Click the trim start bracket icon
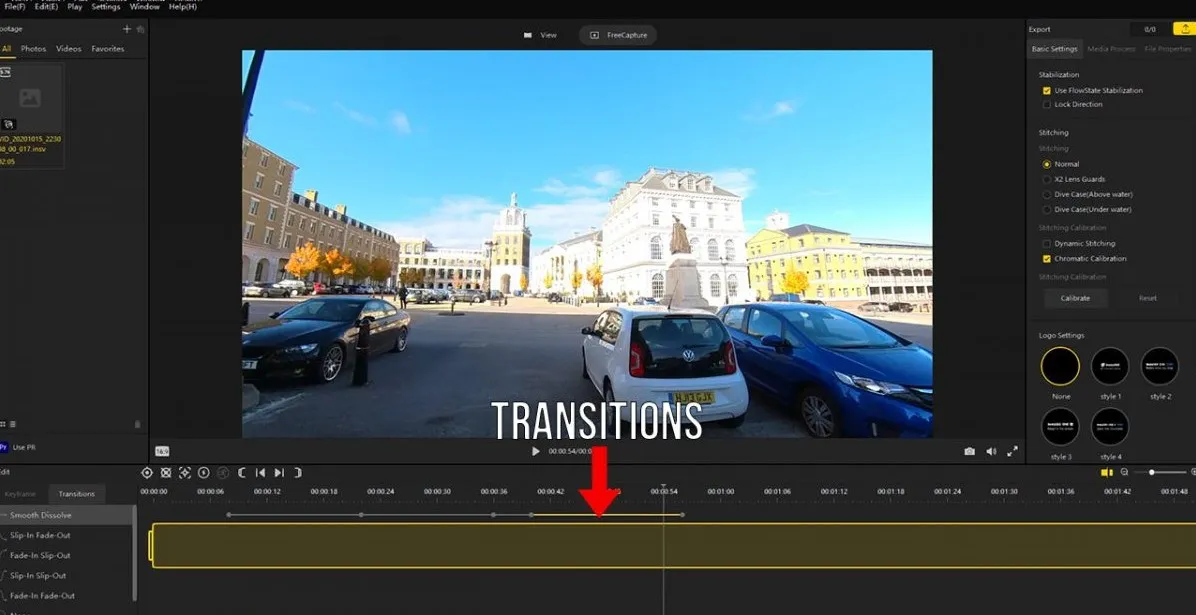1196x615 pixels. pyautogui.click(x=241, y=473)
